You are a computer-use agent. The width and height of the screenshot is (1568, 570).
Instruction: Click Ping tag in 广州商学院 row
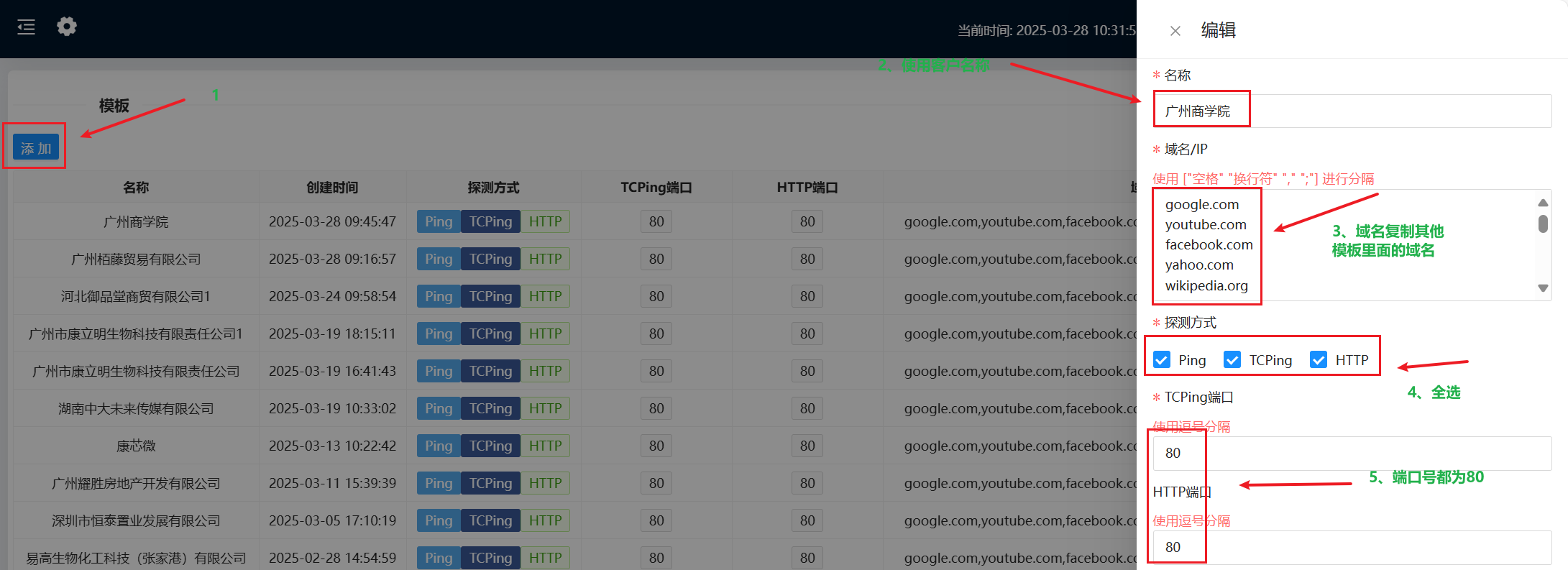click(438, 221)
